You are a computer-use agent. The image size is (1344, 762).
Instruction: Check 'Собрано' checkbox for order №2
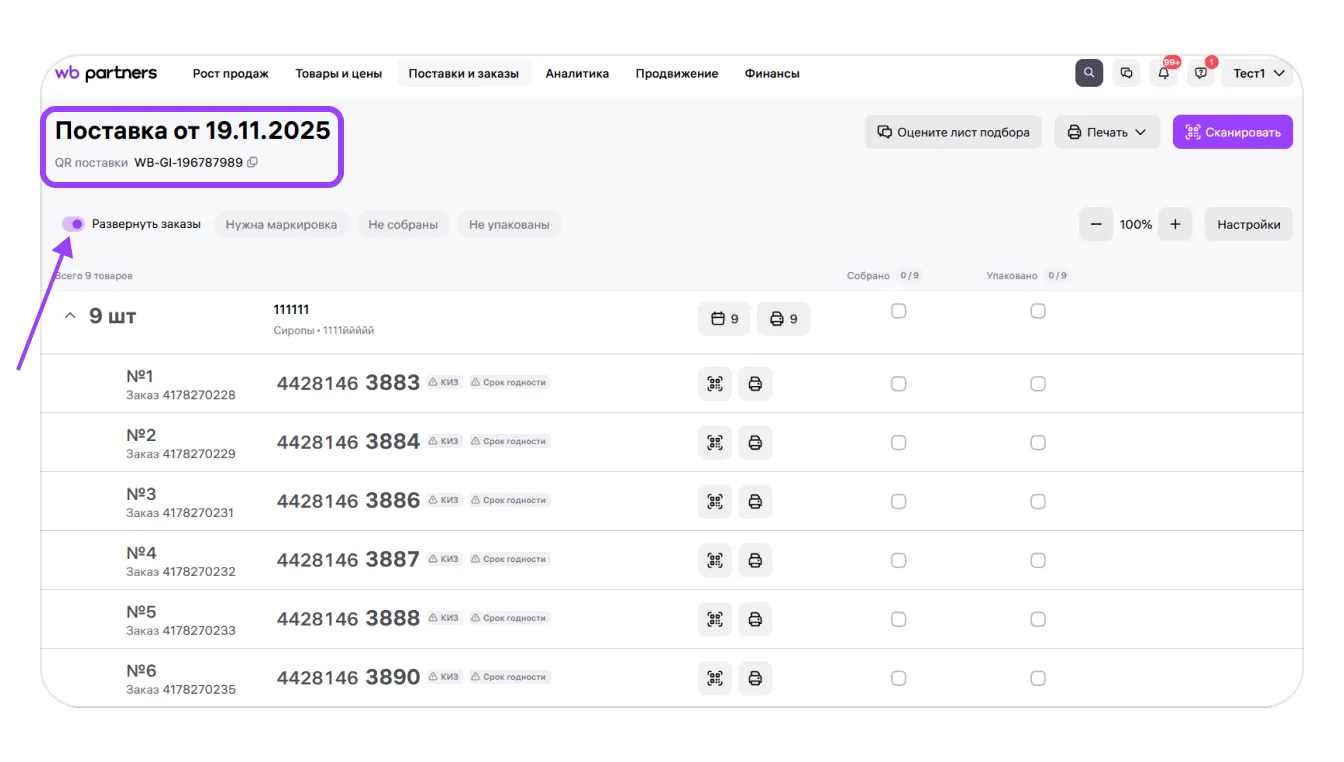tap(898, 443)
